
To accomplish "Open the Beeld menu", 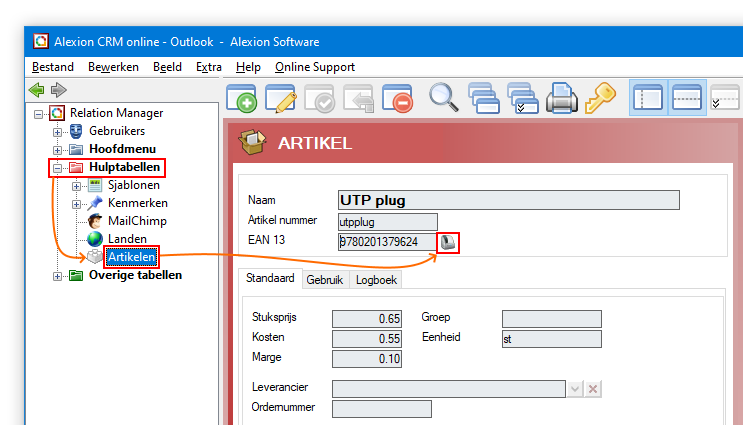I will 167,67.
